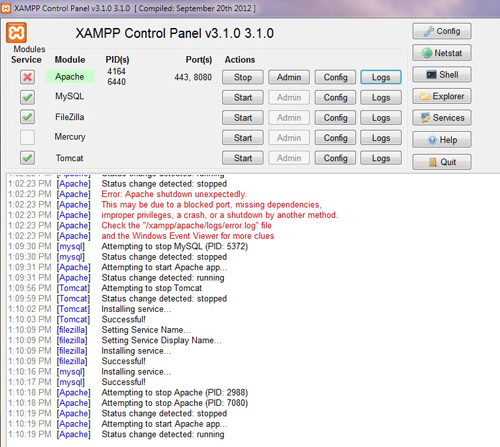The width and height of the screenshot is (500, 447).
Task: Click Apache ports 443, 8080
Action: pos(193,77)
